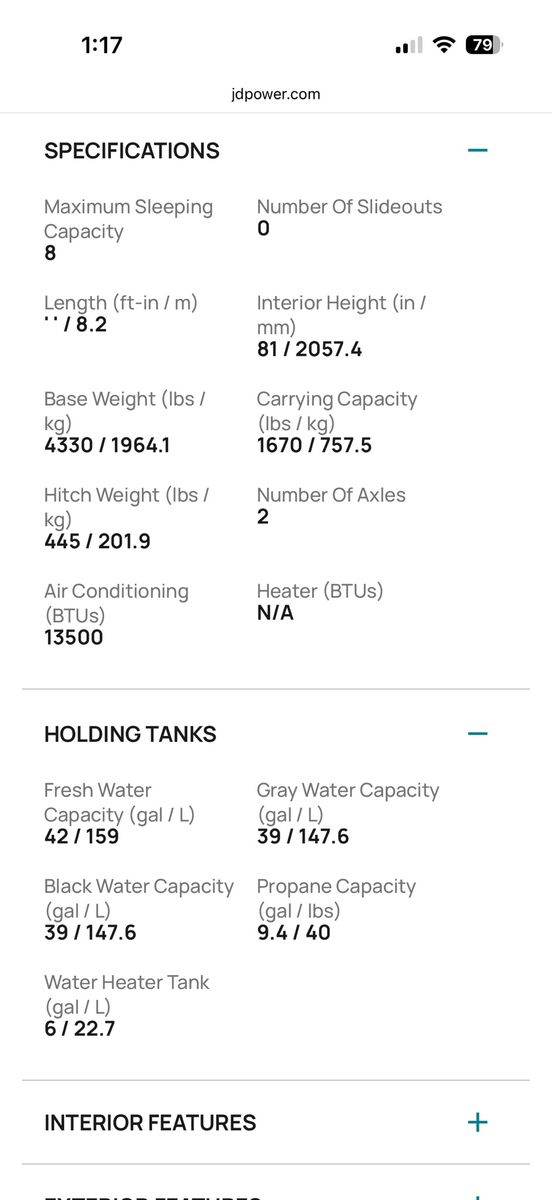The width and height of the screenshot is (552, 1200).
Task: Tap Carrying Capacity value 1670 / 757.5
Action: [x=314, y=445]
